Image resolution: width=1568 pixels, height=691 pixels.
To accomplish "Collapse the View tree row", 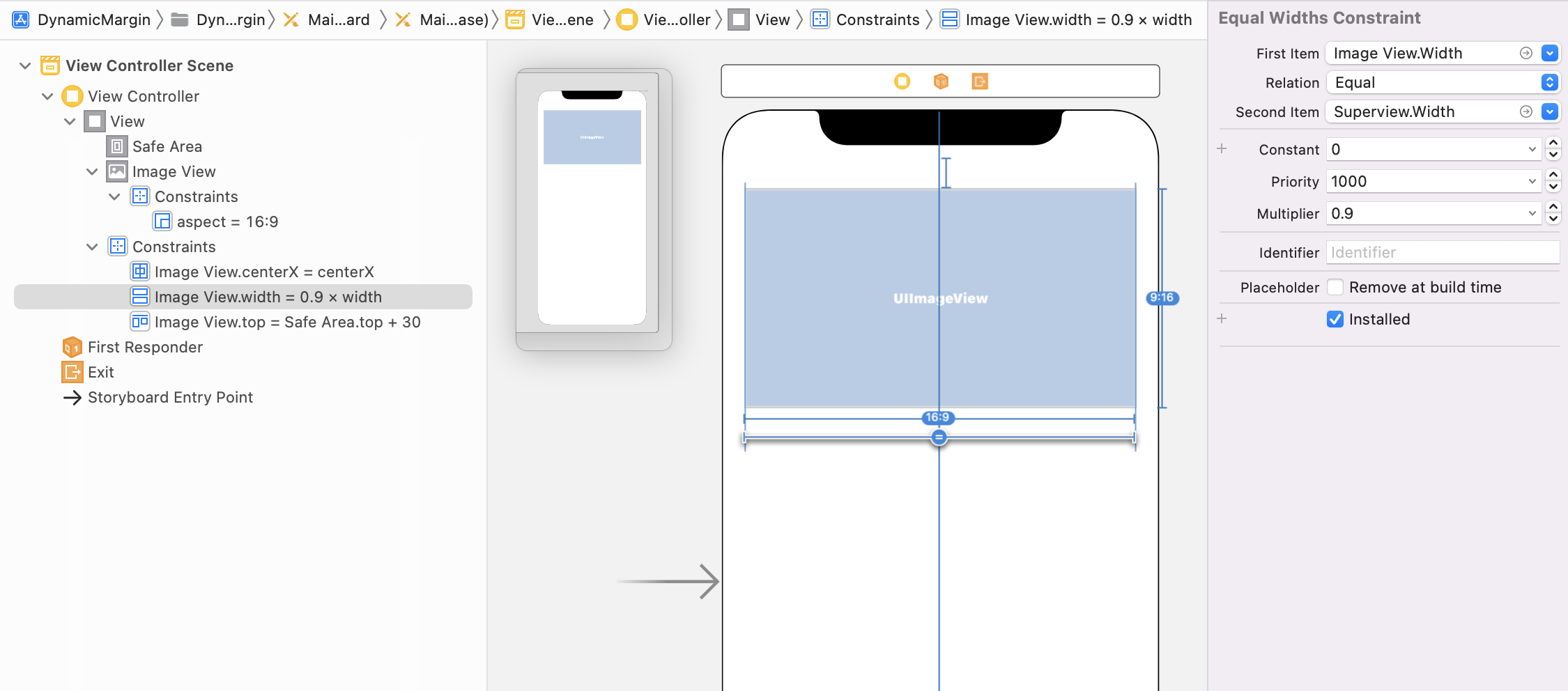I will point(70,121).
